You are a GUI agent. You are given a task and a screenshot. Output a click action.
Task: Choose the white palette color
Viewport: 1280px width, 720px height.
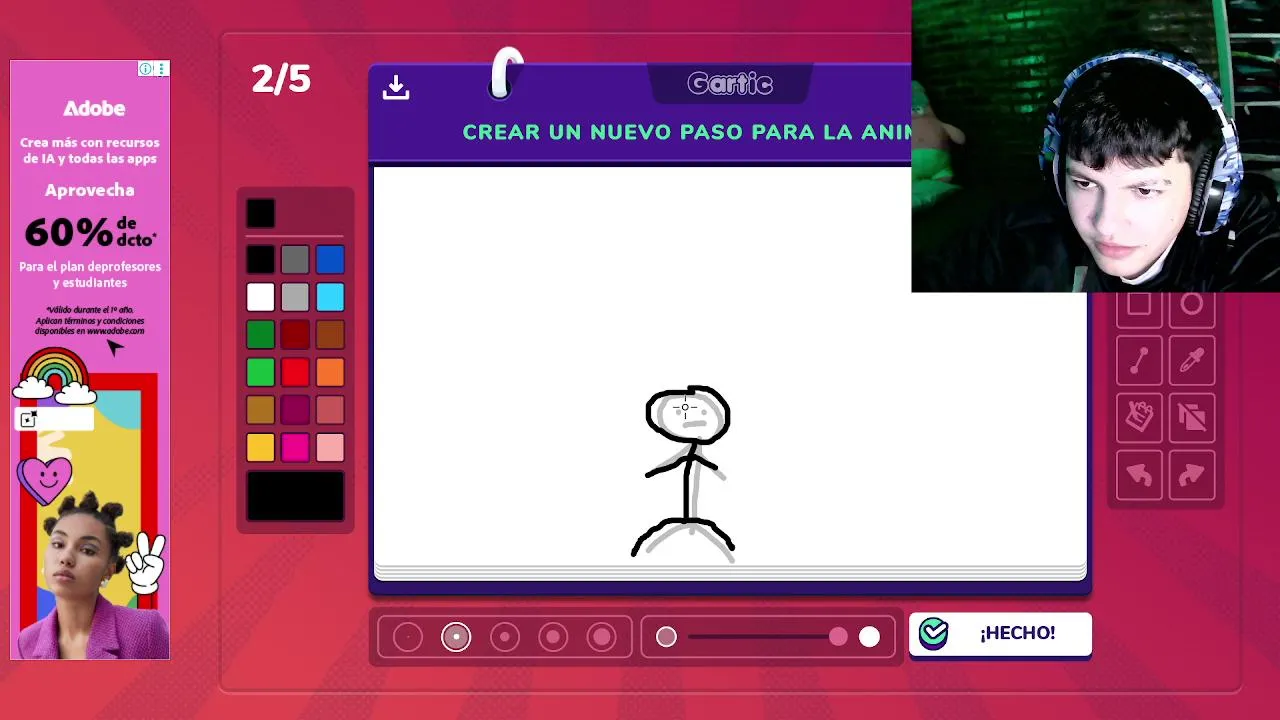point(260,297)
